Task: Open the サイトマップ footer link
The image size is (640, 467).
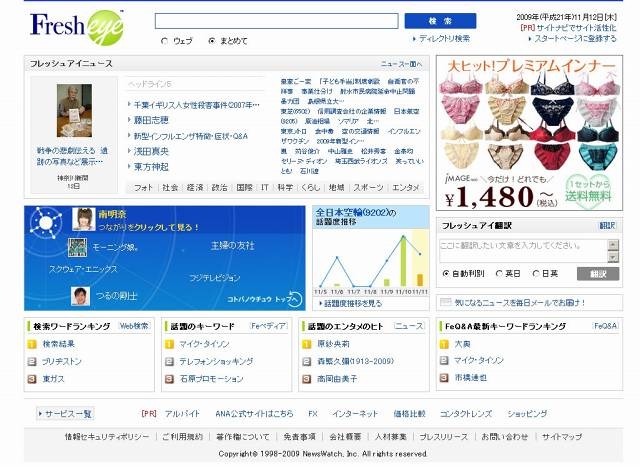Action: pos(562,436)
